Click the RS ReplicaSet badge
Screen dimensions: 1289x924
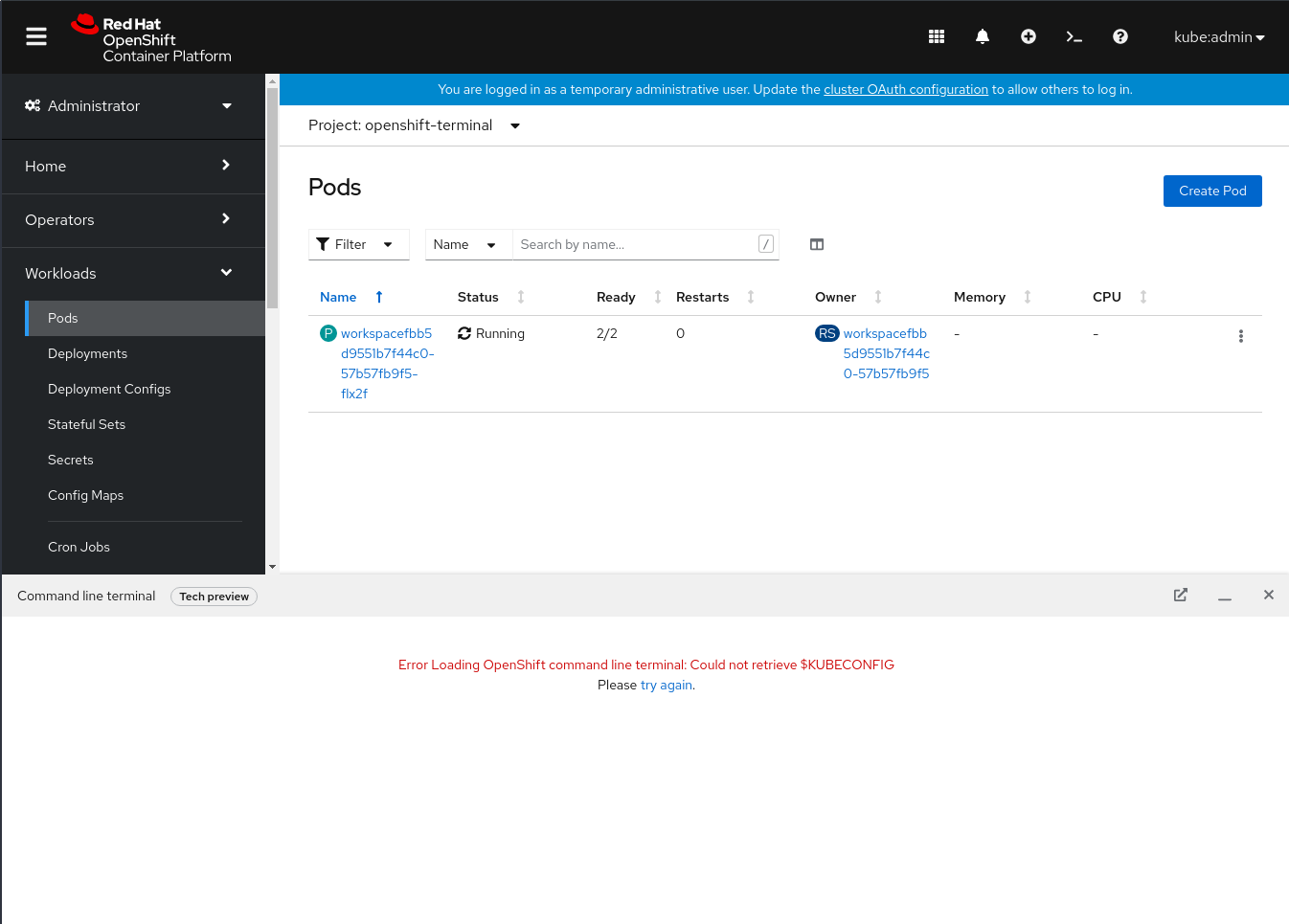pyautogui.click(x=827, y=333)
